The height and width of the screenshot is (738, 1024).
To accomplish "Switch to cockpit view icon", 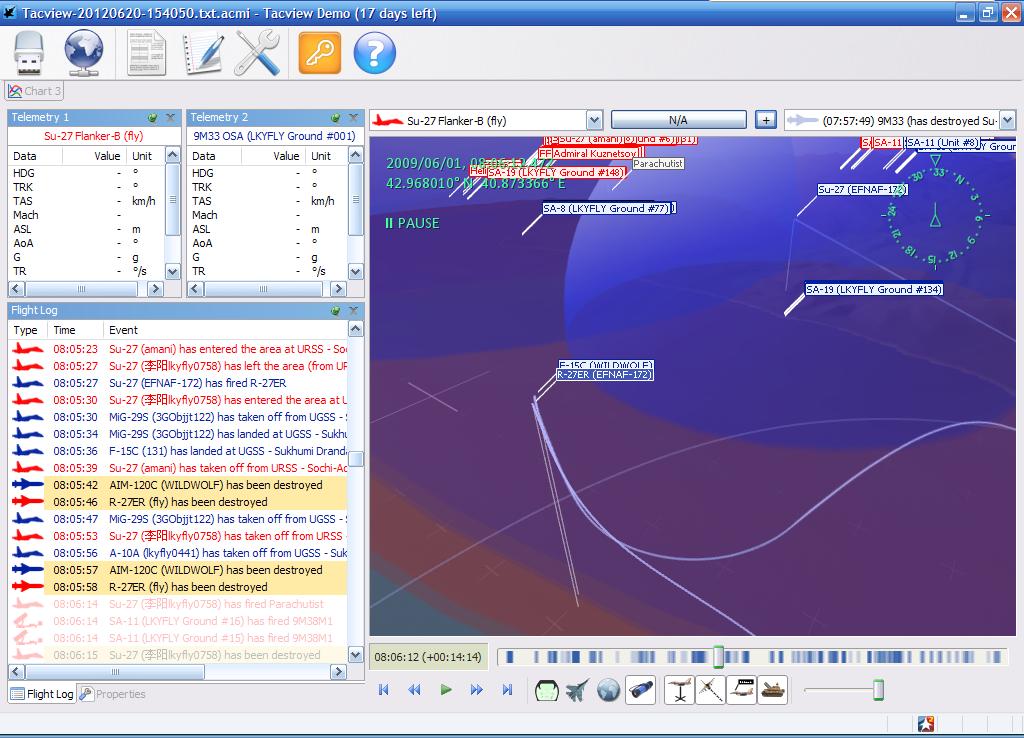I will click(x=547, y=690).
